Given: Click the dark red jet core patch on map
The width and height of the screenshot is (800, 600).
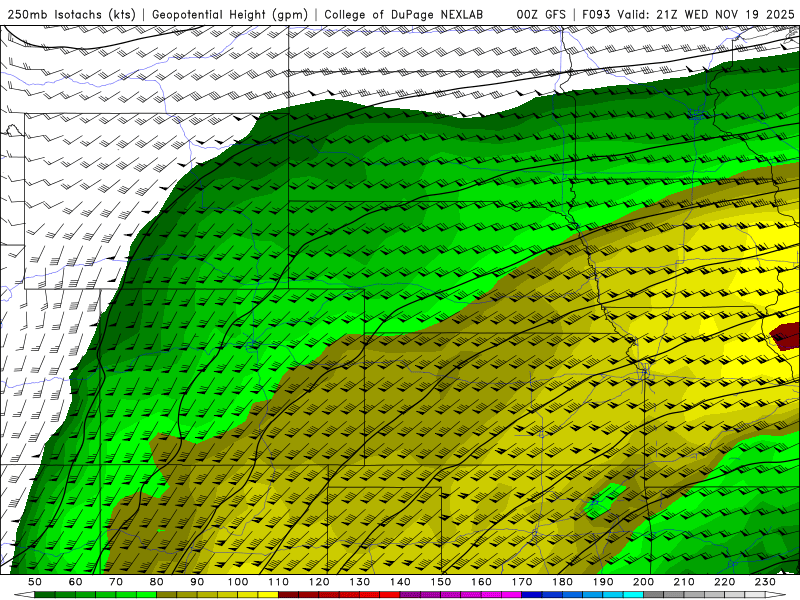Looking at the screenshot, I should point(786,337).
